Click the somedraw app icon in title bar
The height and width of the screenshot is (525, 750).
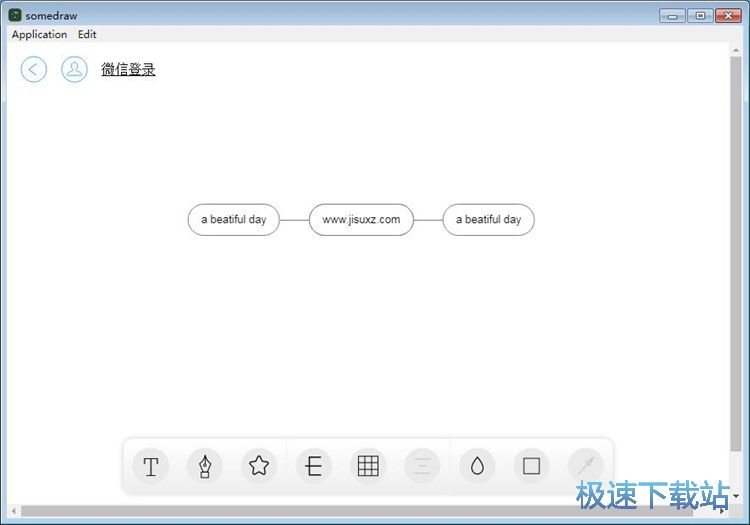[x=15, y=15]
